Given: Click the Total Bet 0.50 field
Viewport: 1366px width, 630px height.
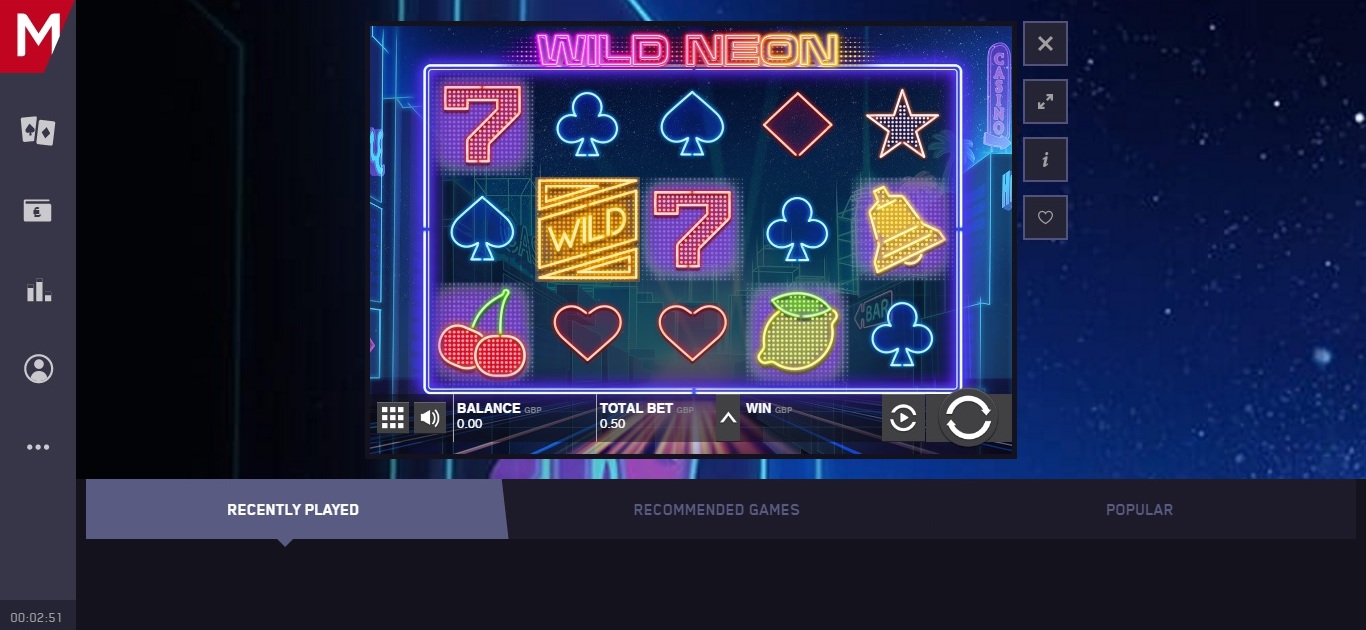Looking at the screenshot, I should [x=656, y=416].
